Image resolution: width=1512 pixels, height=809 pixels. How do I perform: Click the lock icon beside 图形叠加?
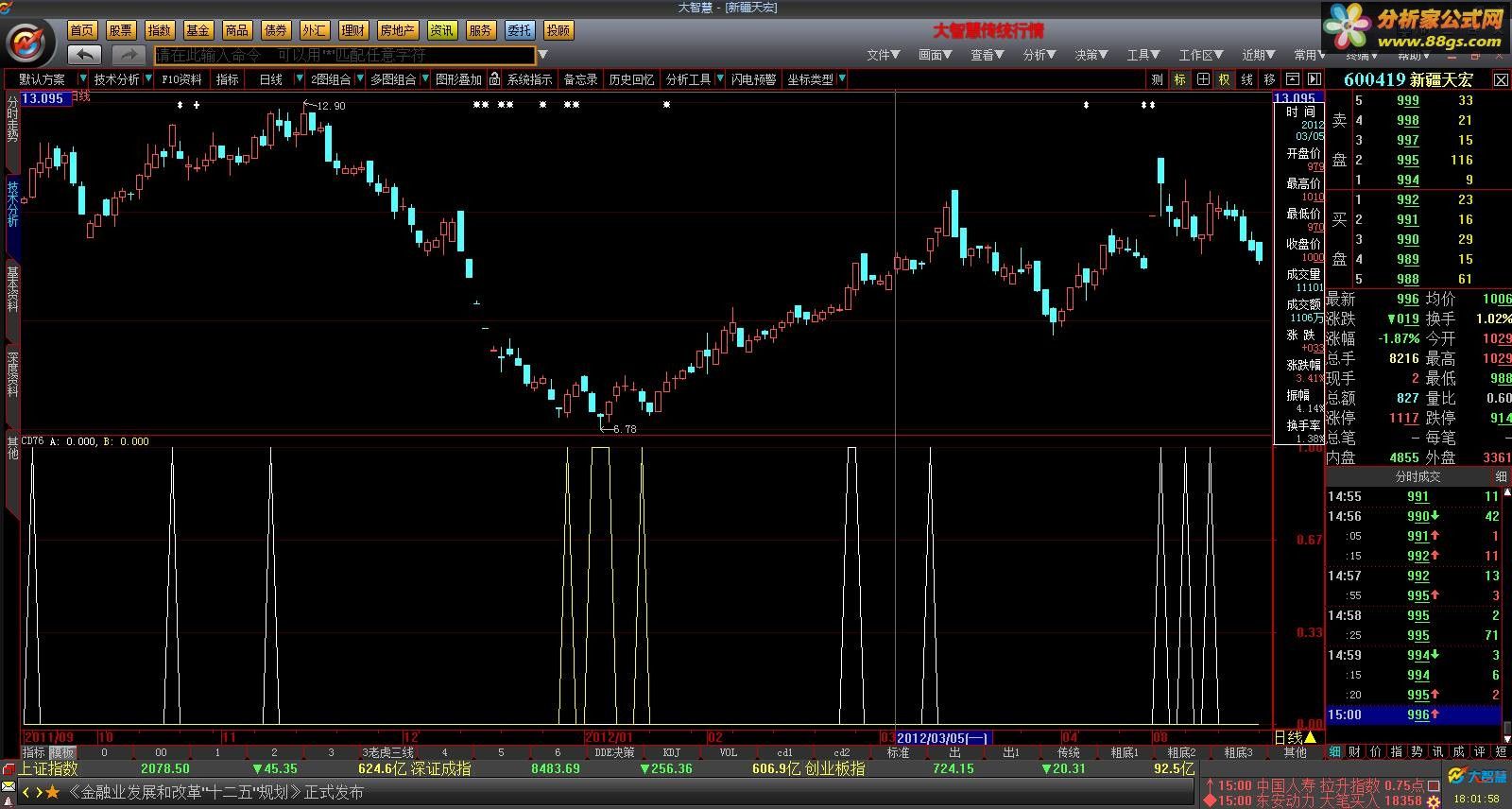[x=494, y=79]
